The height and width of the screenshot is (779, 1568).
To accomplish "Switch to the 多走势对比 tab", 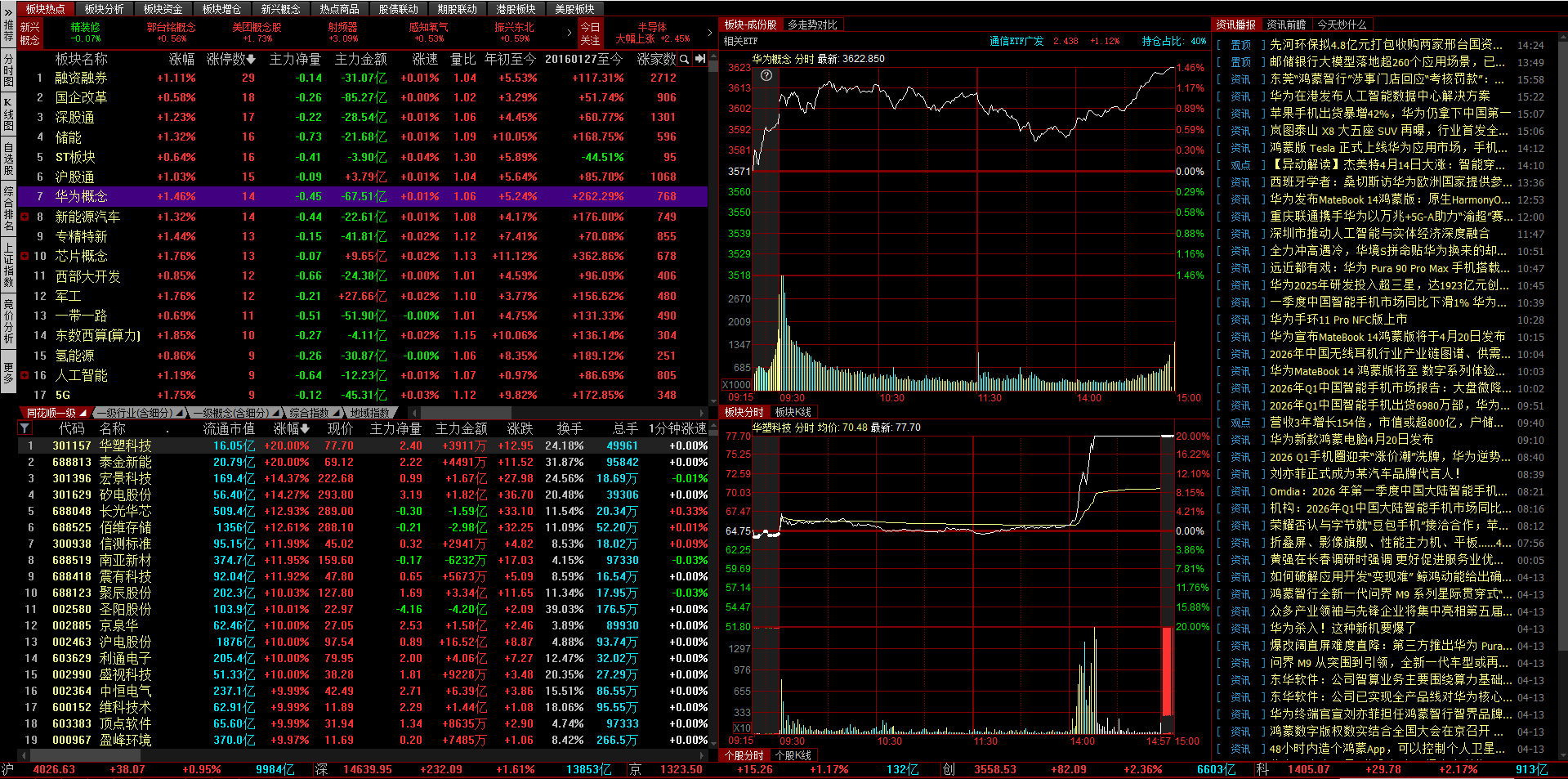I will point(812,25).
